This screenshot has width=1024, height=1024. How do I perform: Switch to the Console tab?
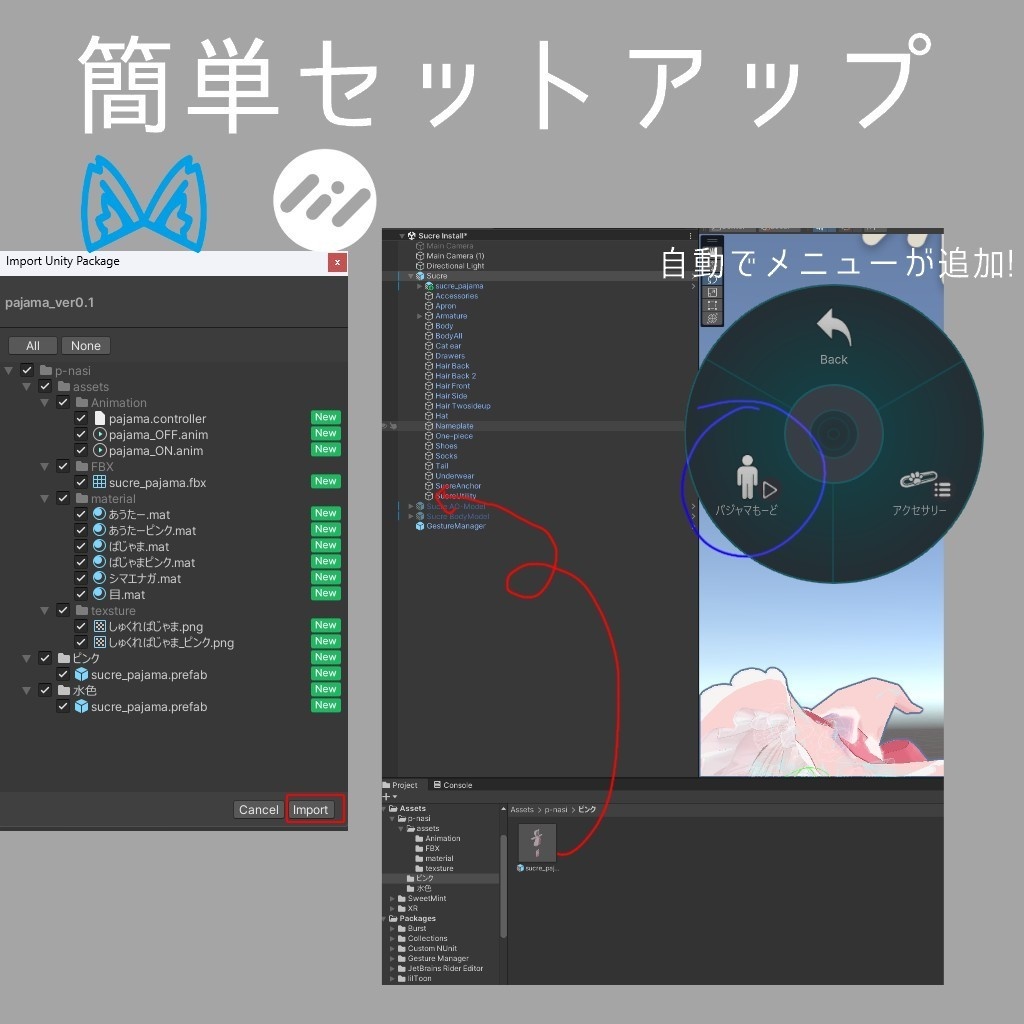click(456, 785)
